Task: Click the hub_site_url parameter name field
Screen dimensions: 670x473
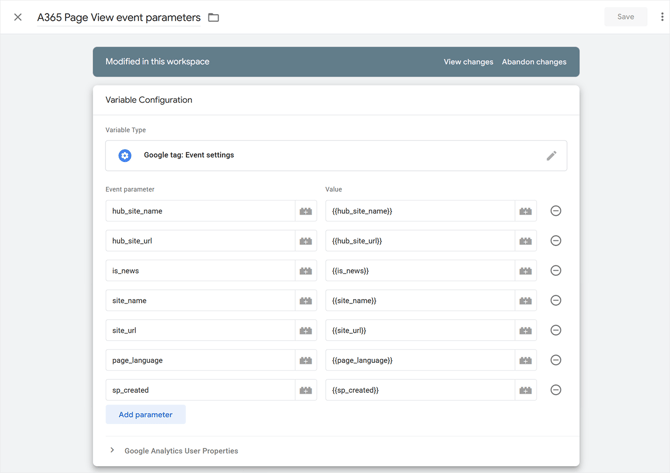Action: [200, 241]
